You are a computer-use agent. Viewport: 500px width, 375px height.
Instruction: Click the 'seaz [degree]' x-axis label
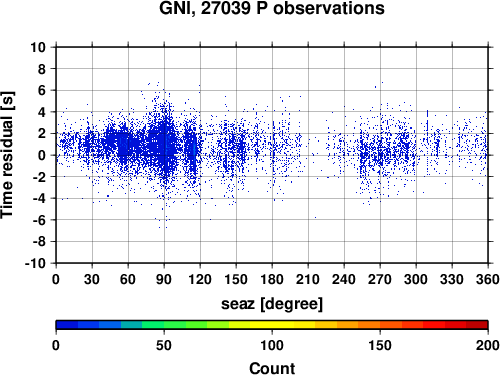click(272, 304)
